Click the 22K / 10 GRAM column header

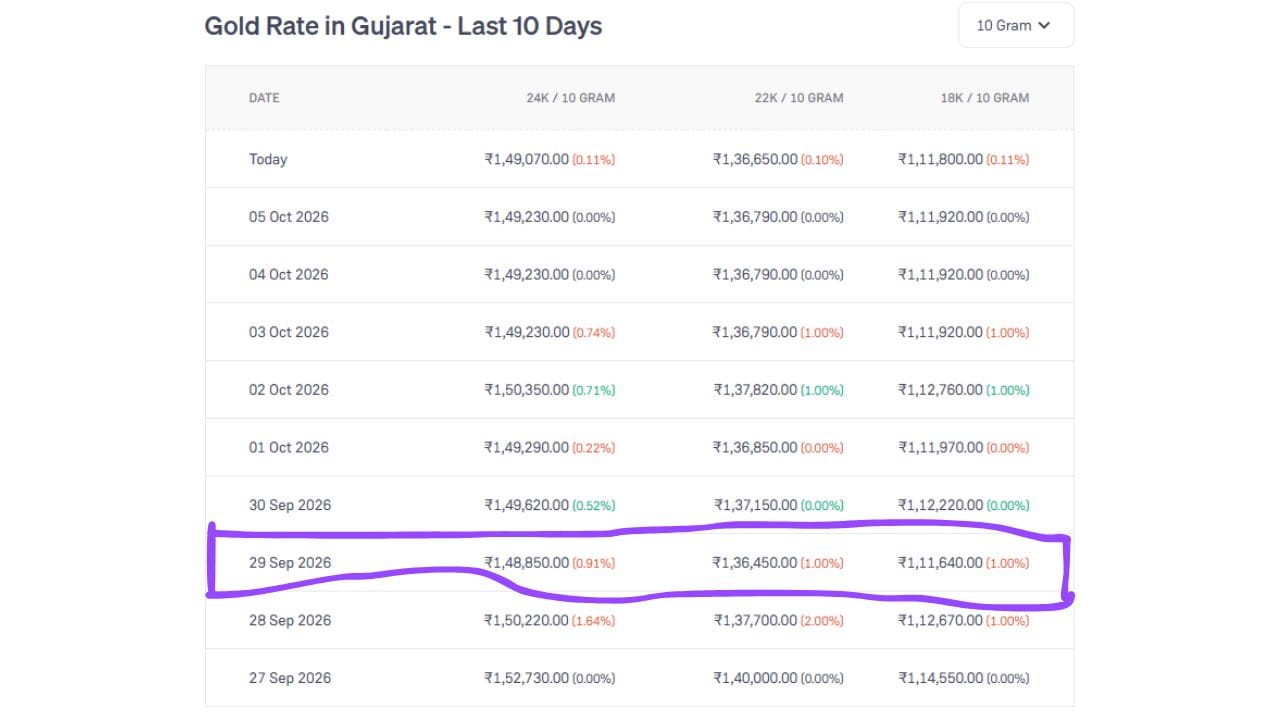tap(798, 98)
